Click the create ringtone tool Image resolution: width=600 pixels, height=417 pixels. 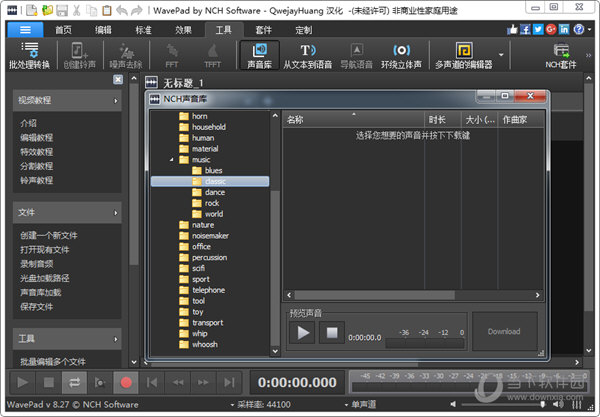(80, 56)
